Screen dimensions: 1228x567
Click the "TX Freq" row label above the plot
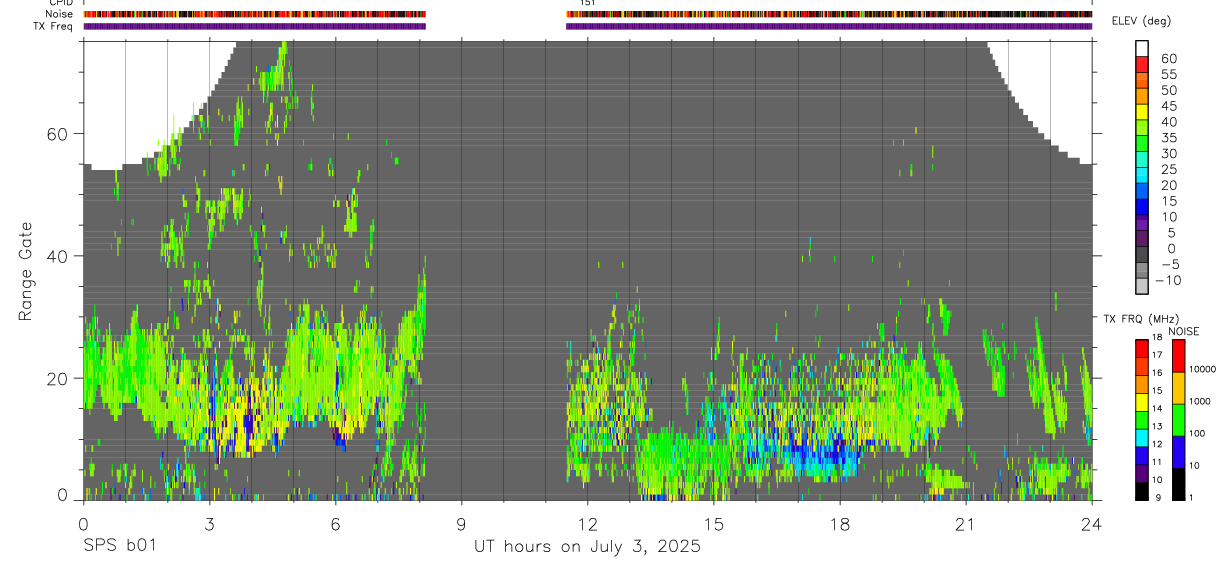tap(54, 26)
